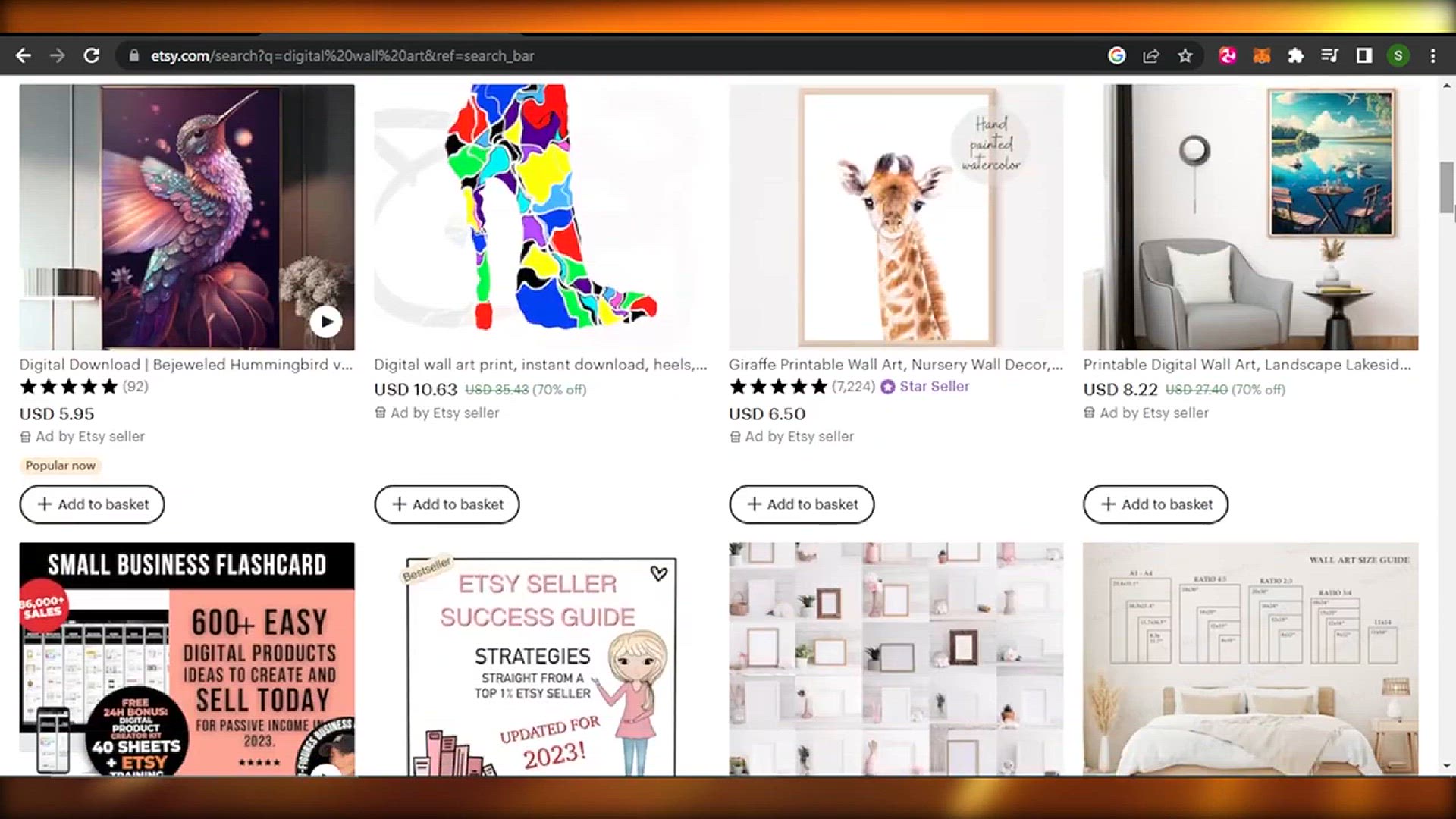1456x819 pixels.
Task: Go back to the previous page
Action: [x=24, y=55]
